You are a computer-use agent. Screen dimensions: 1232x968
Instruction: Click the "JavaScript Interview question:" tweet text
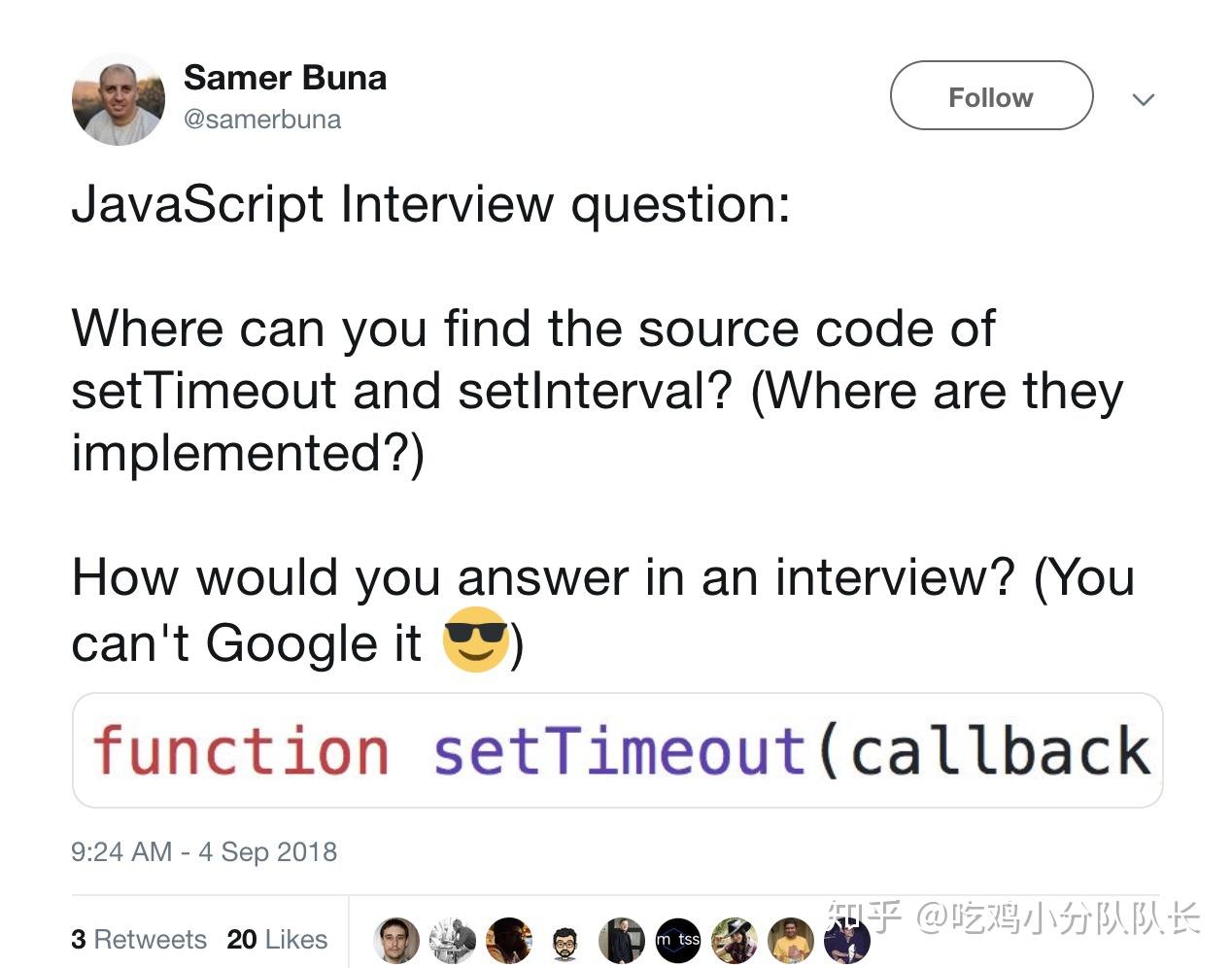click(x=431, y=205)
